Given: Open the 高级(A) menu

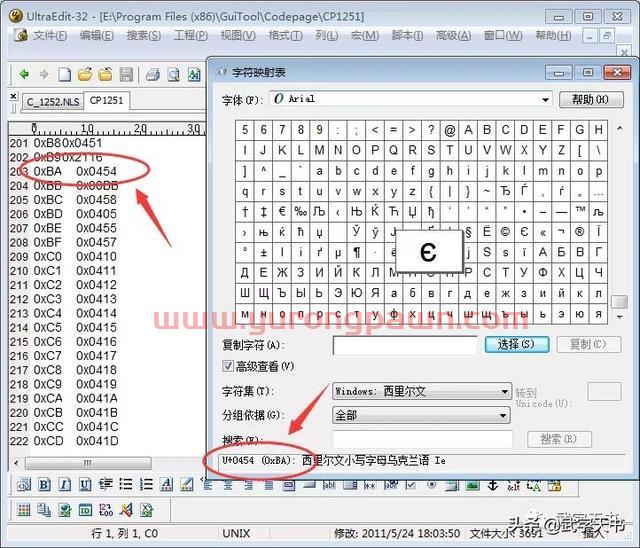Looking at the screenshot, I should coord(453,35).
